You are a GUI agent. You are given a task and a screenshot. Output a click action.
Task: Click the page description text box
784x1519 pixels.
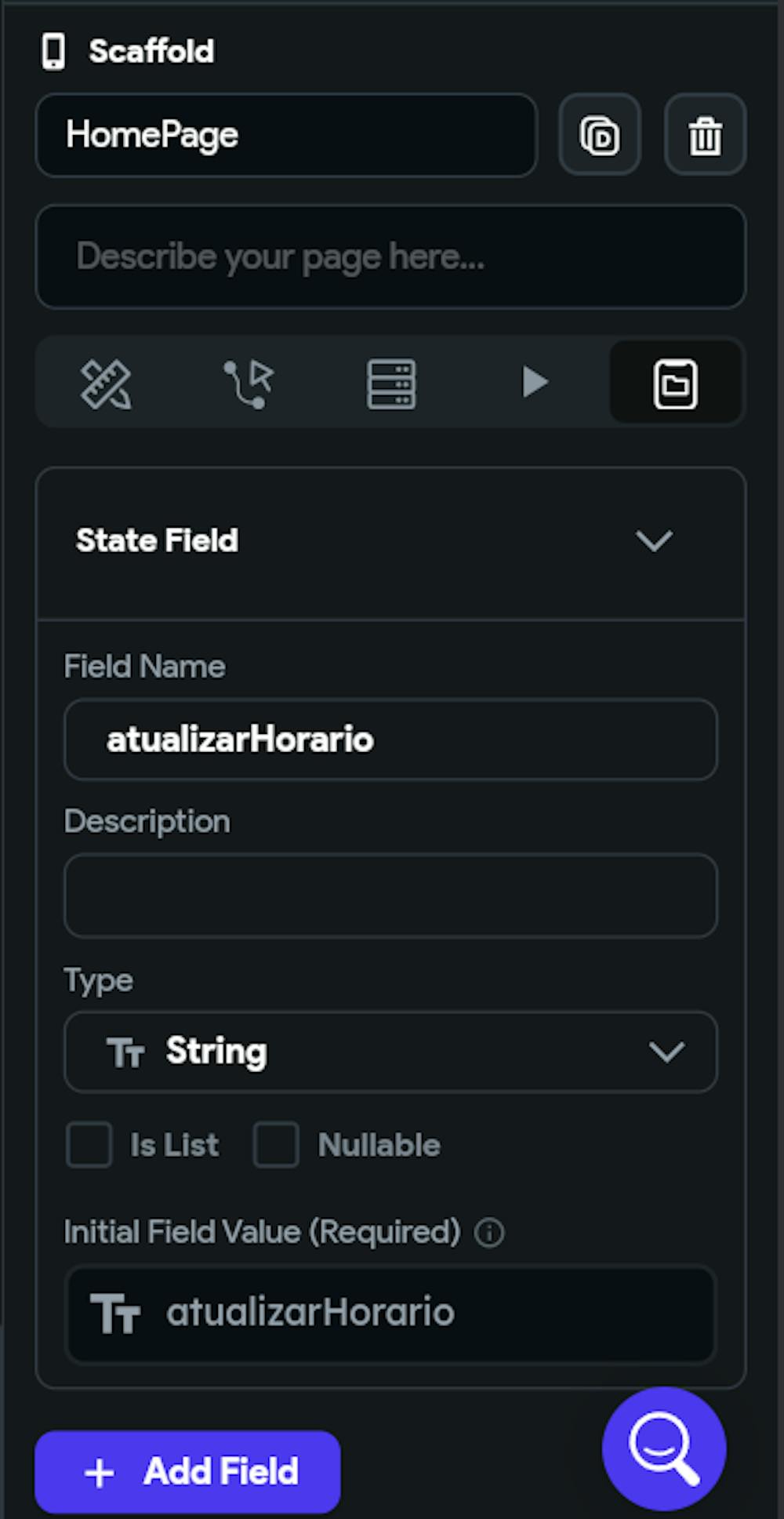[390, 256]
